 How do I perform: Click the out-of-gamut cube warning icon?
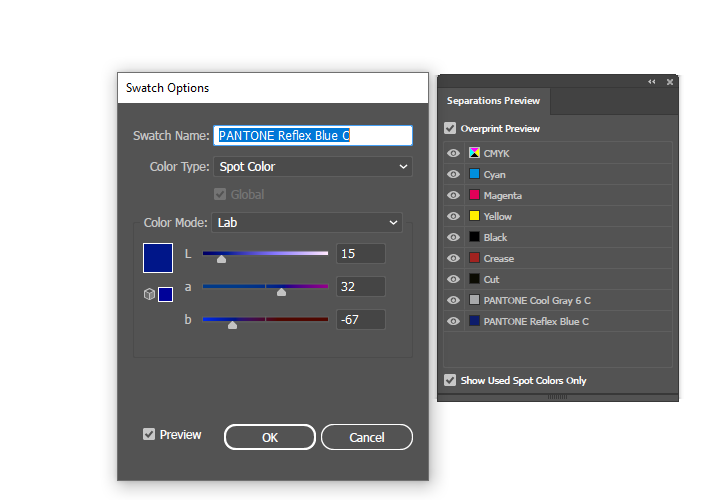coord(150,294)
